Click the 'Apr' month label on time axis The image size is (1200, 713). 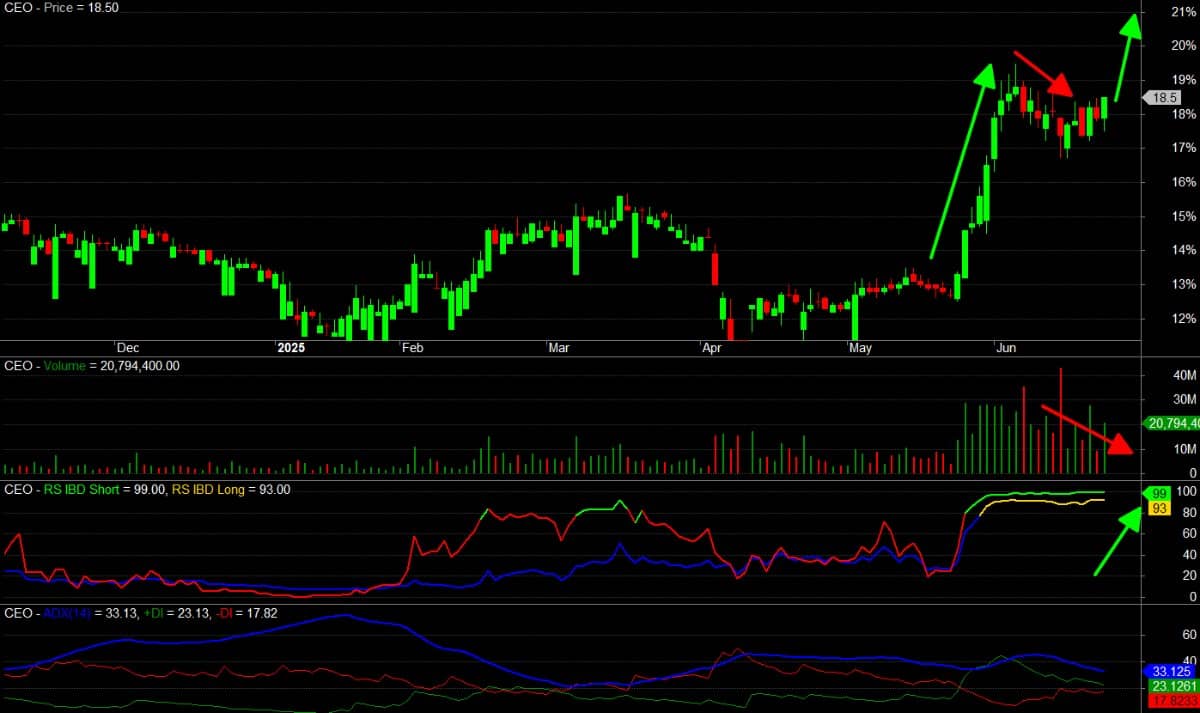tap(711, 348)
